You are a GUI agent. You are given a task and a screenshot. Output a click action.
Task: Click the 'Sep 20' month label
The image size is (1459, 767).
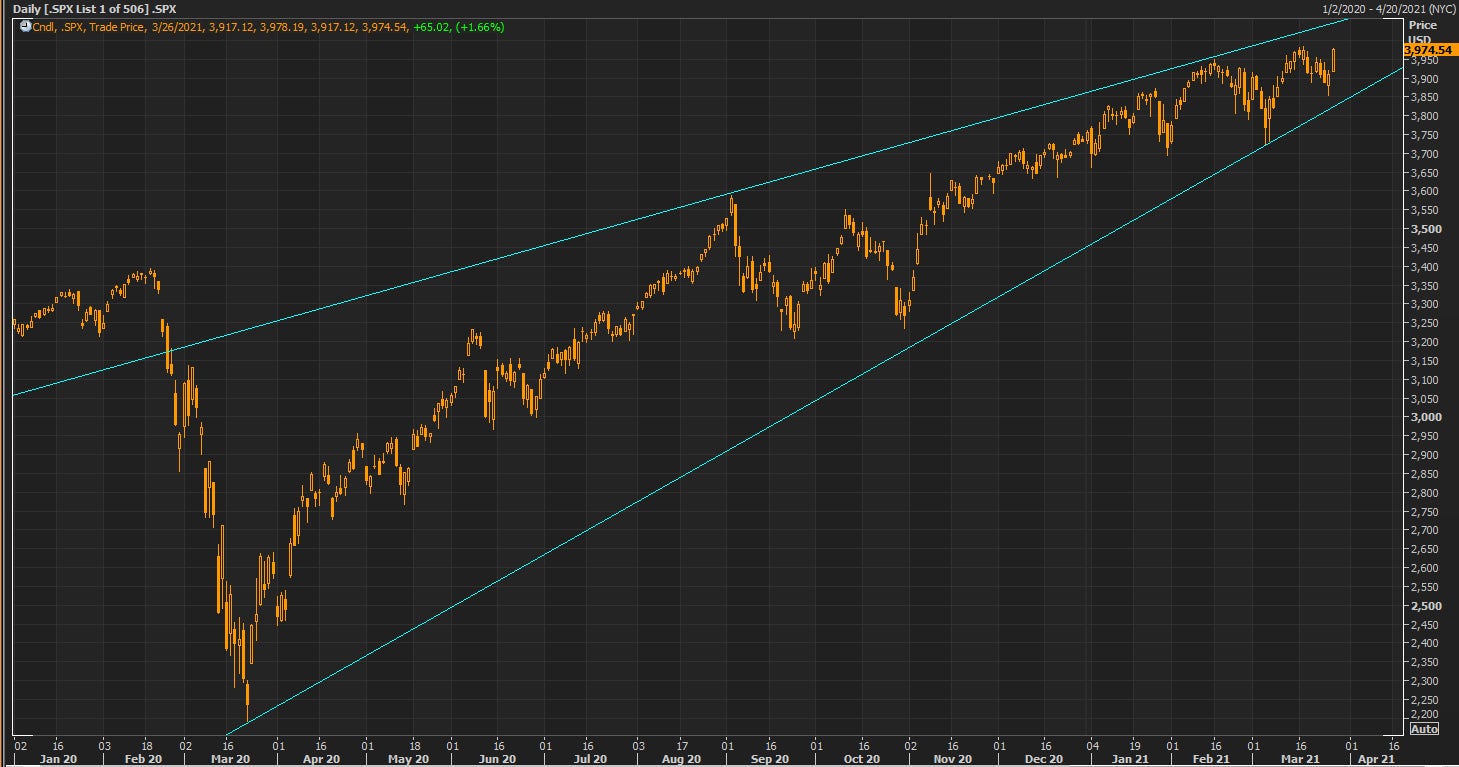point(770,759)
